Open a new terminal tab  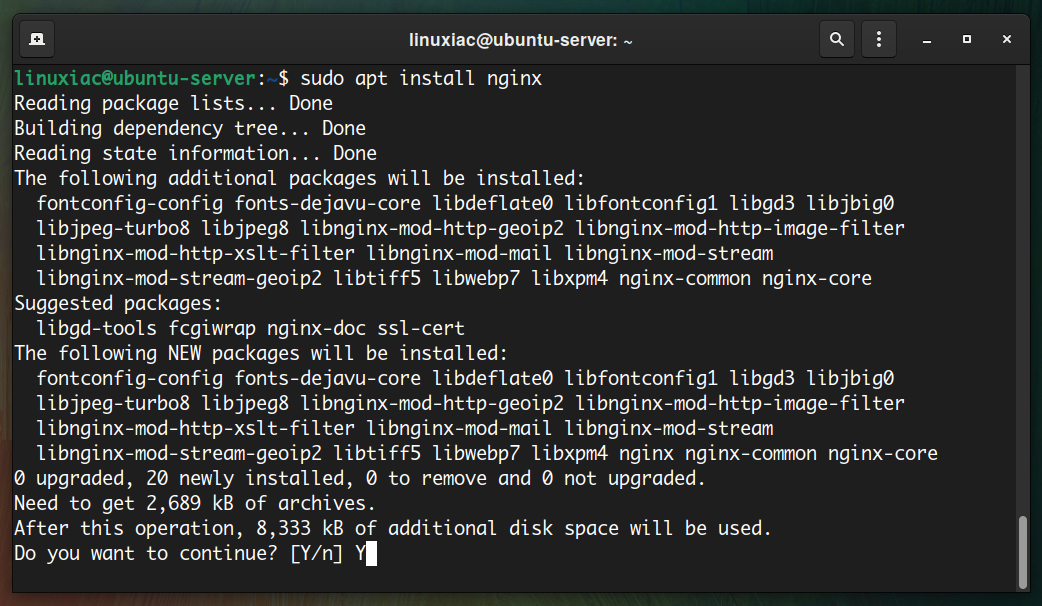[x=37, y=39]
